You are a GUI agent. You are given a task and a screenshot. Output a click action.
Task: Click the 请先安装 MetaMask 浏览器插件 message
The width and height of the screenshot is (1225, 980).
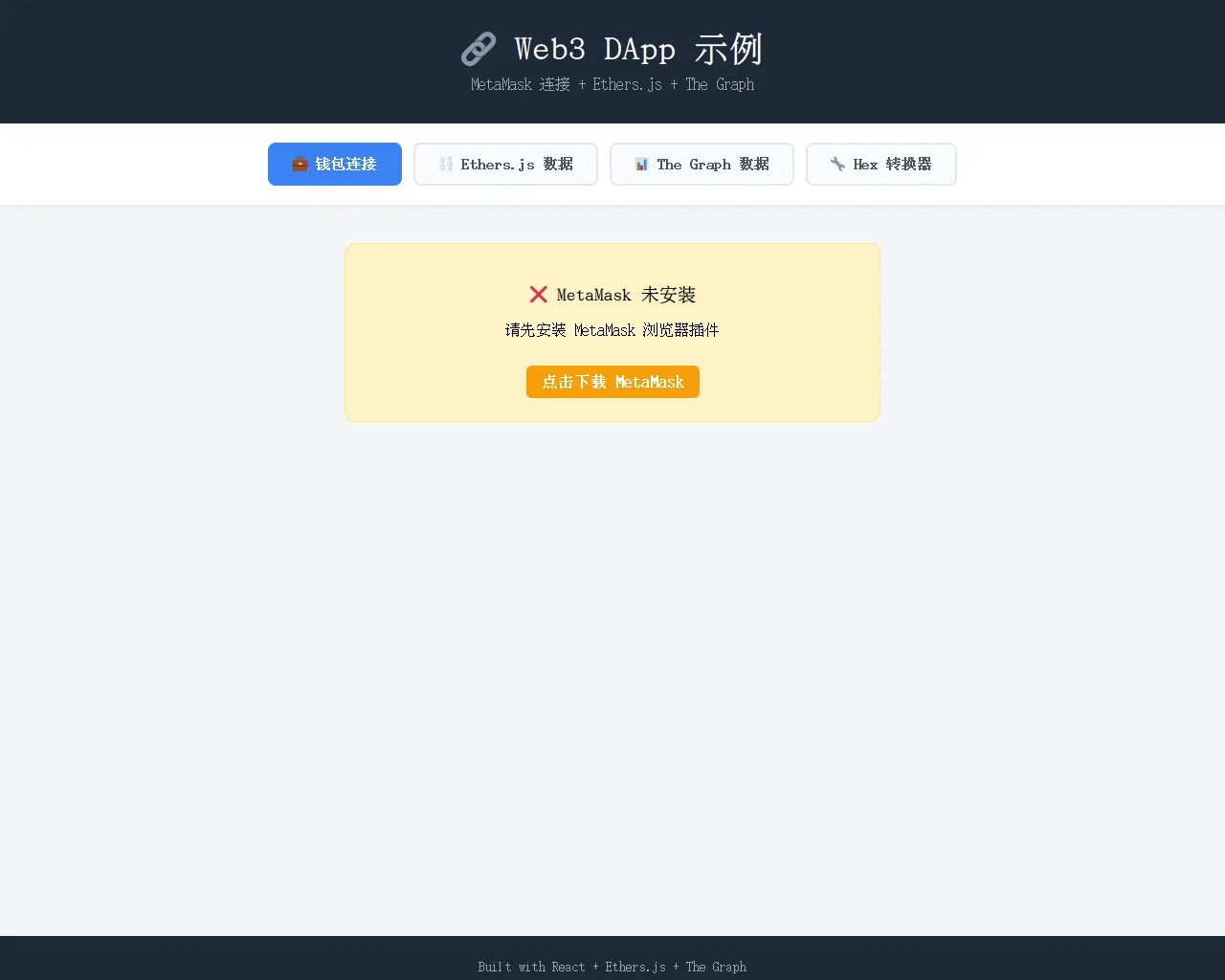point(612,330)
